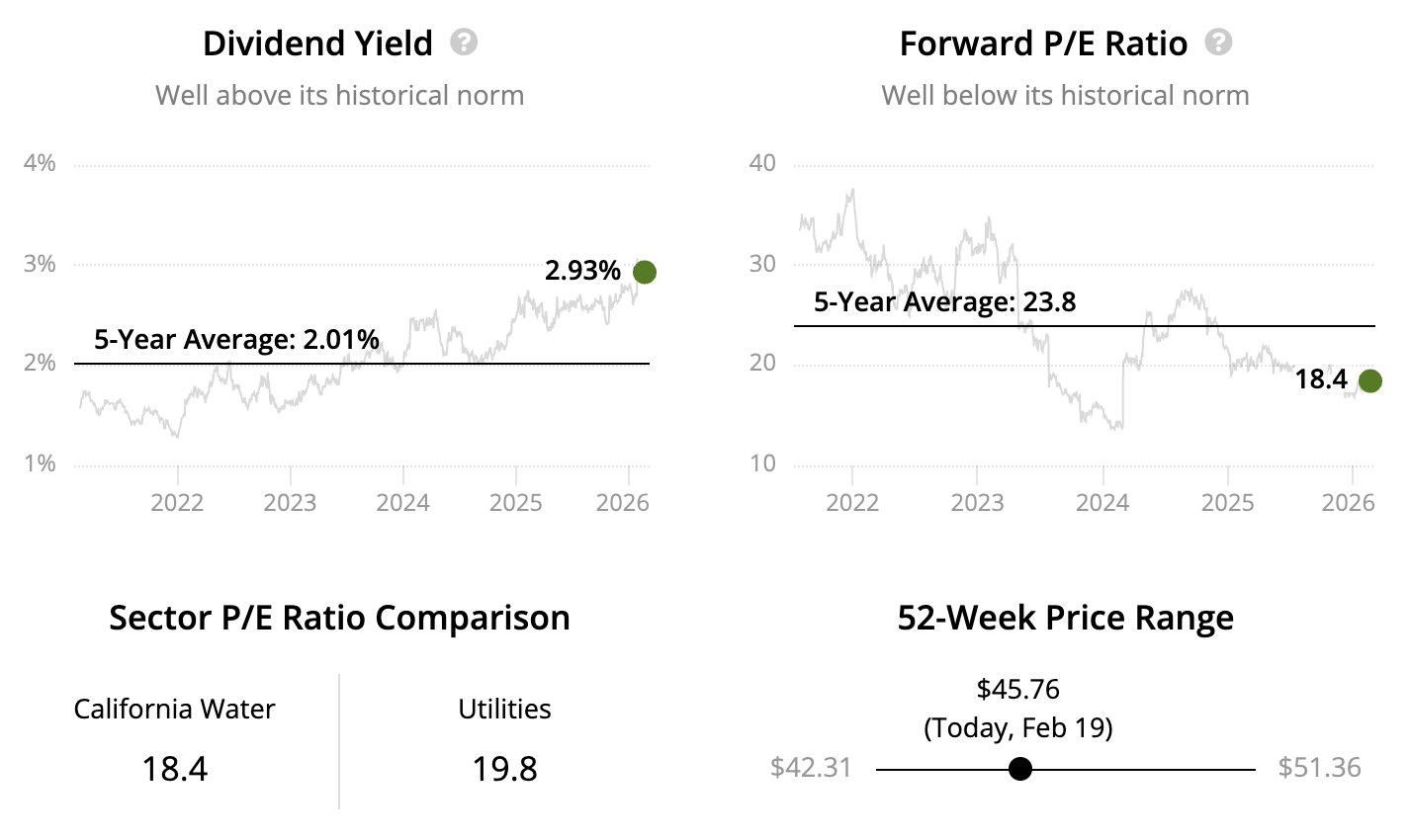1410x840 pixels.
Task: Click the "Well below its historical norm" subtitle
Action: (x=1065, y=96)
